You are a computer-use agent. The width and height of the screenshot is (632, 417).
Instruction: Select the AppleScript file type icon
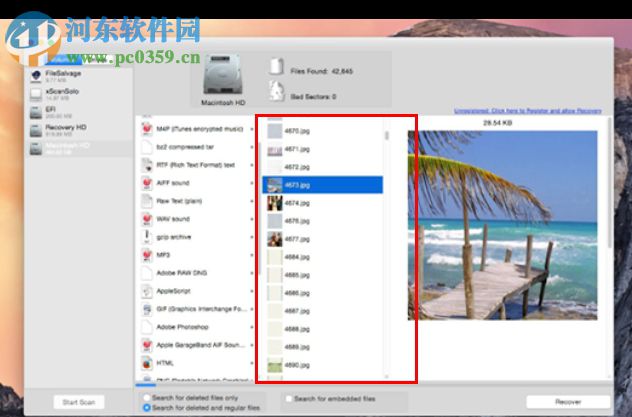(x=147, y=291)
